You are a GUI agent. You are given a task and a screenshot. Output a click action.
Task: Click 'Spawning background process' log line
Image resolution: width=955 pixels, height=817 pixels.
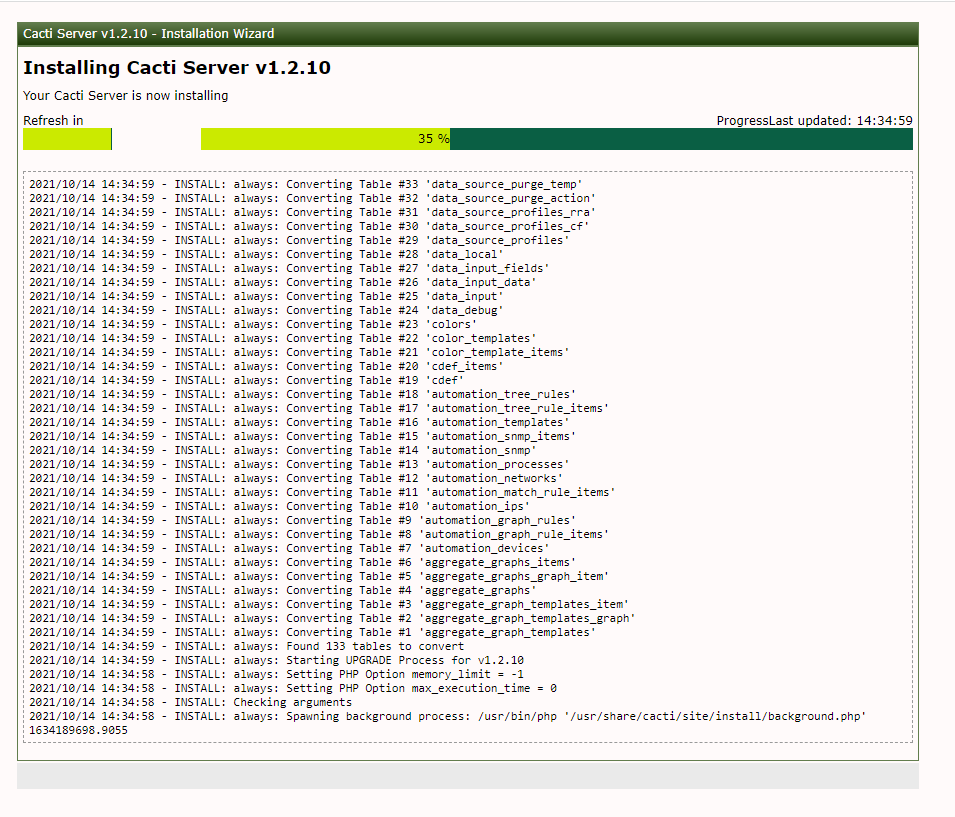click(x=448, y=716)
